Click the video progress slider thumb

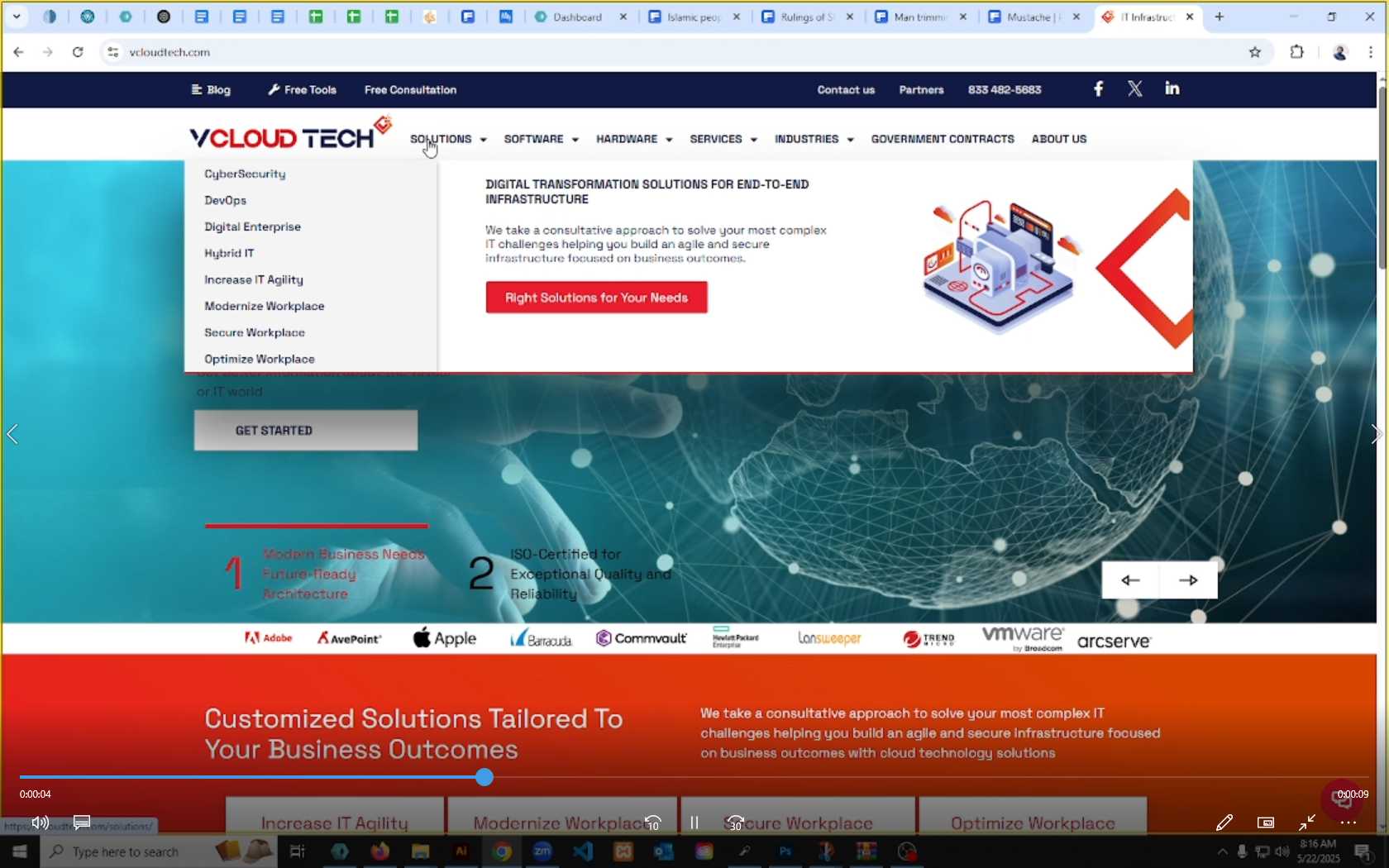(484, 777)
